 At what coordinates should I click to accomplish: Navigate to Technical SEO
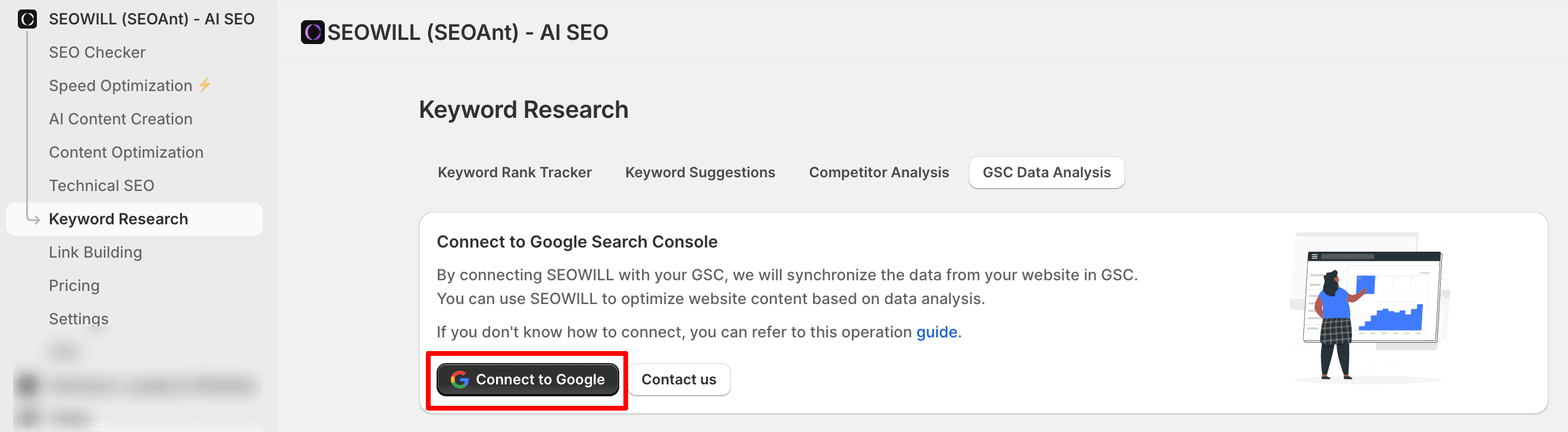(102, 186)
